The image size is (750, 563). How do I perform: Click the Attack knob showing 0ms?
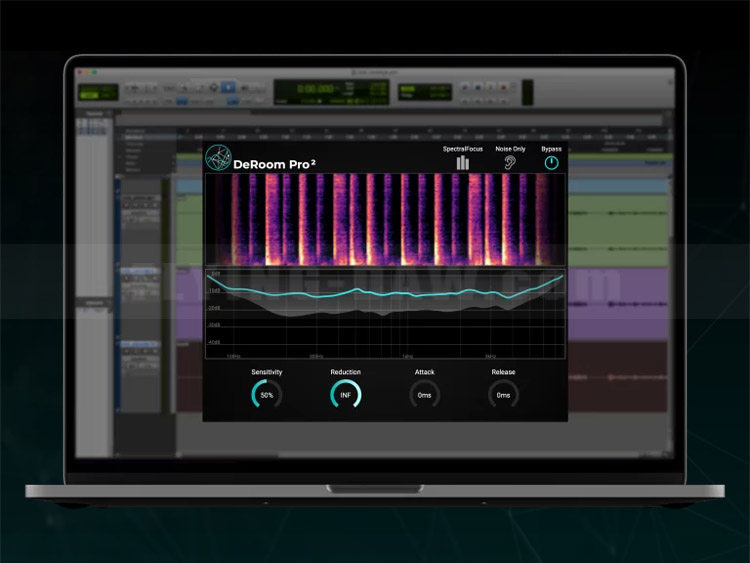click(424, 395)
